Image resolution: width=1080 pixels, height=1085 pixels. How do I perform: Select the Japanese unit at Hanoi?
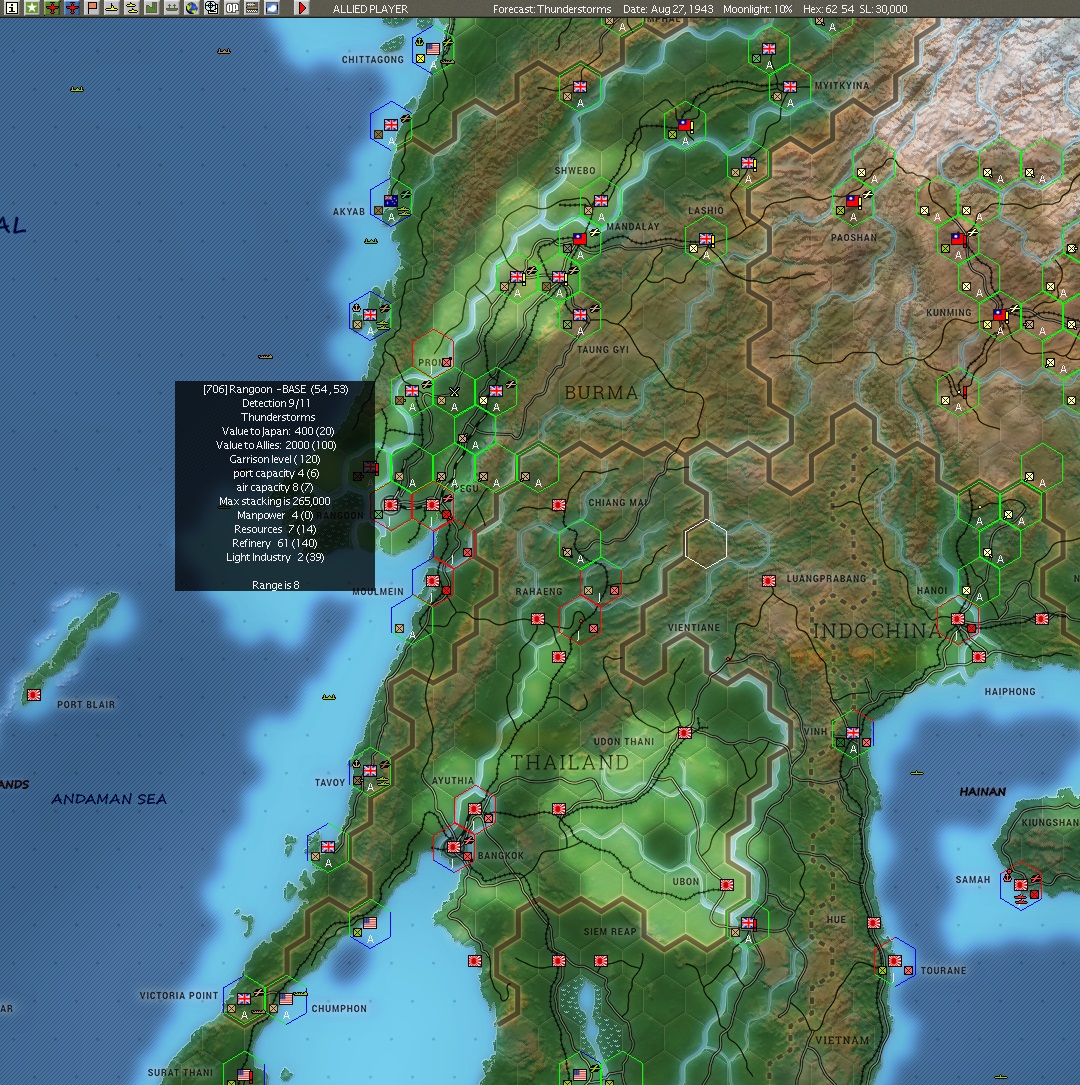[x=958, y=619]
